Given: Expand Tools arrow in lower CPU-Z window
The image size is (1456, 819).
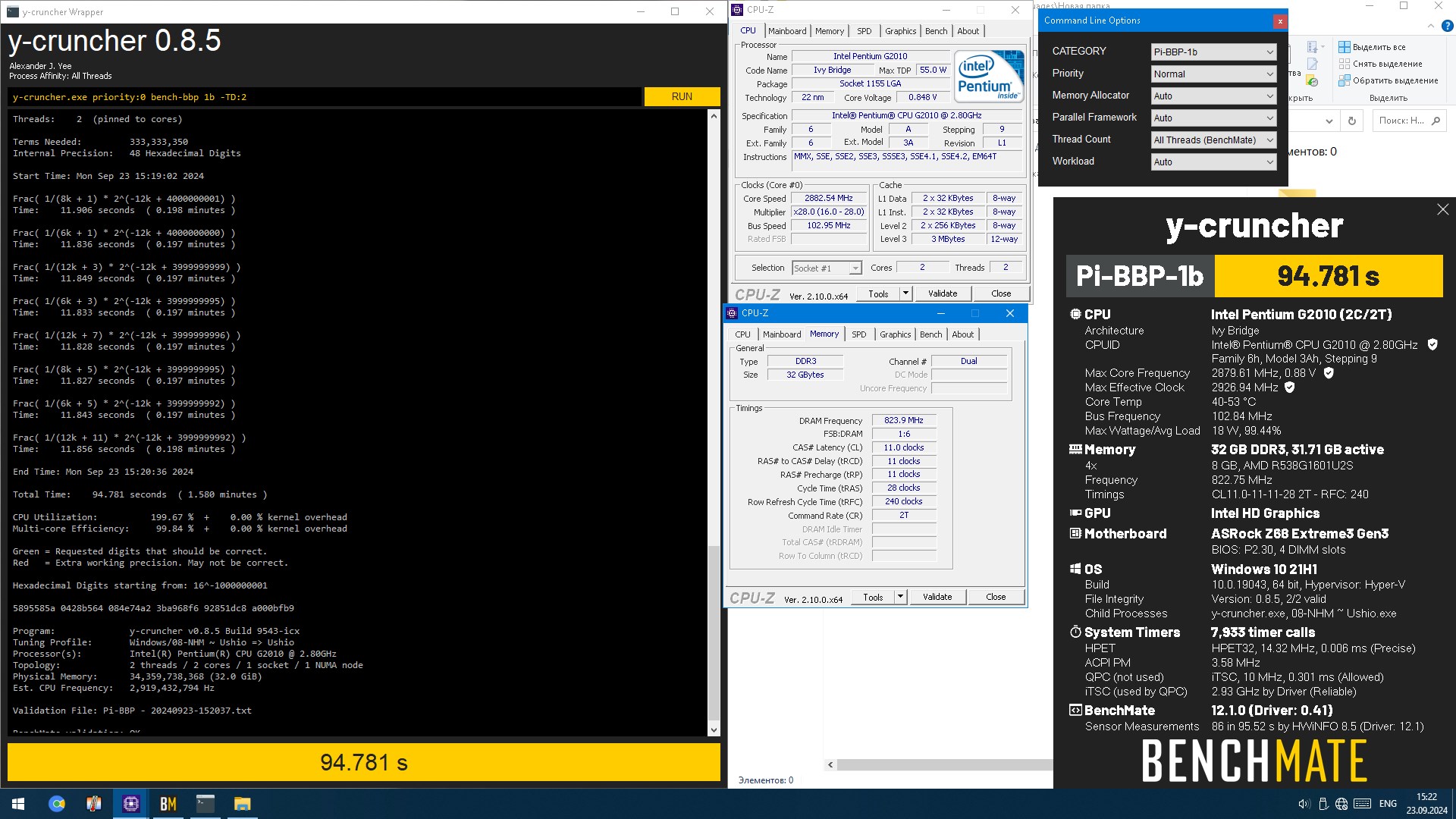Looking at the screenshot, I should click(x=900, y=597).
